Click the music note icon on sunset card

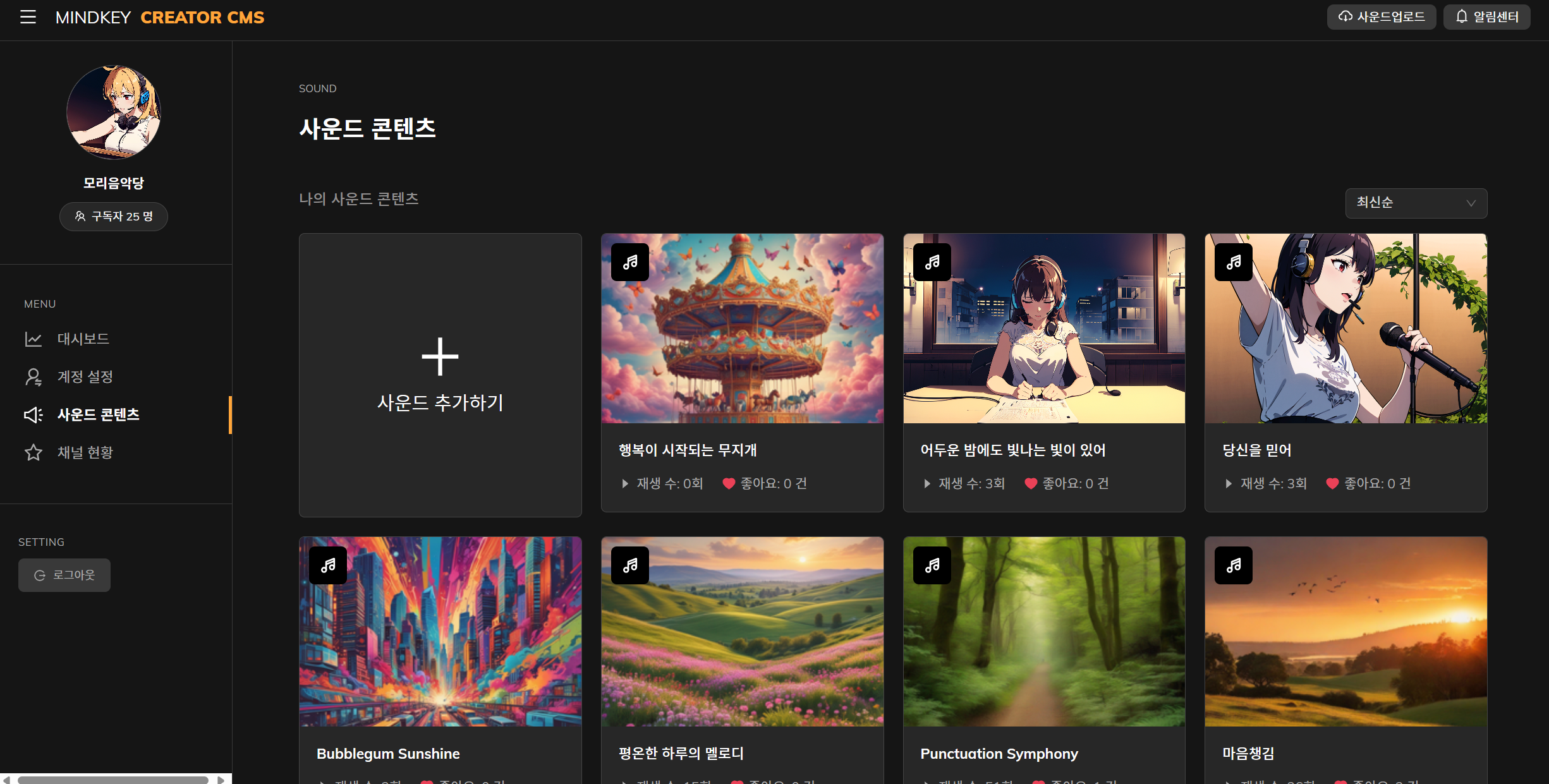tap(1234, 565)
